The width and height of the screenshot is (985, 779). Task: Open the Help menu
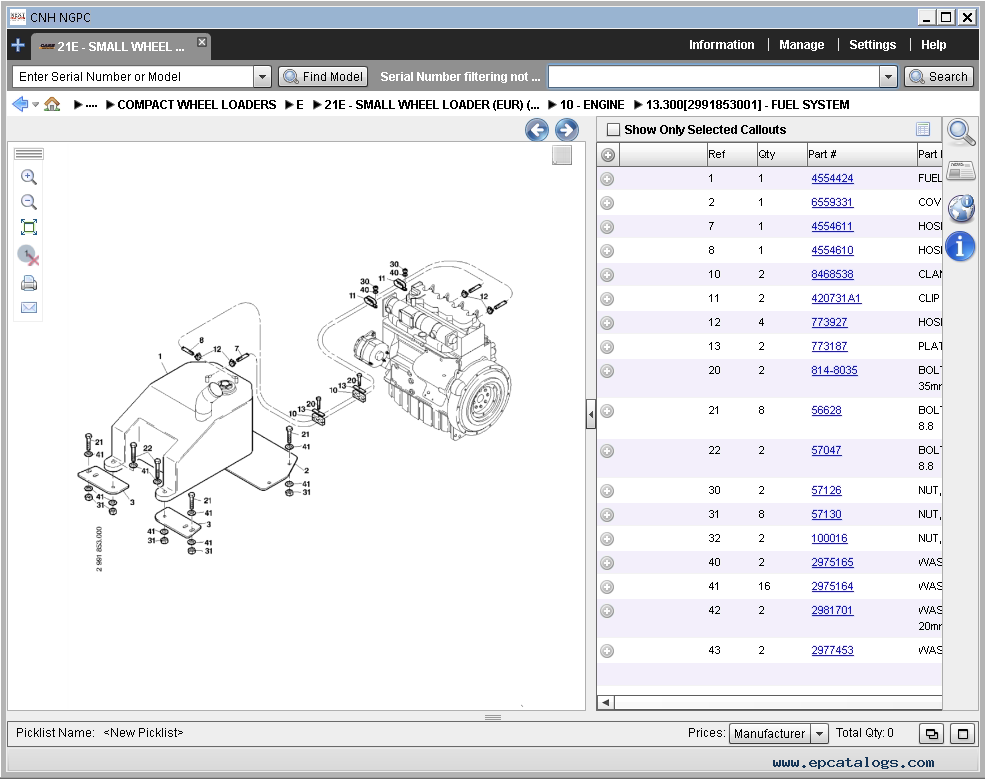[x=933, y=45]
